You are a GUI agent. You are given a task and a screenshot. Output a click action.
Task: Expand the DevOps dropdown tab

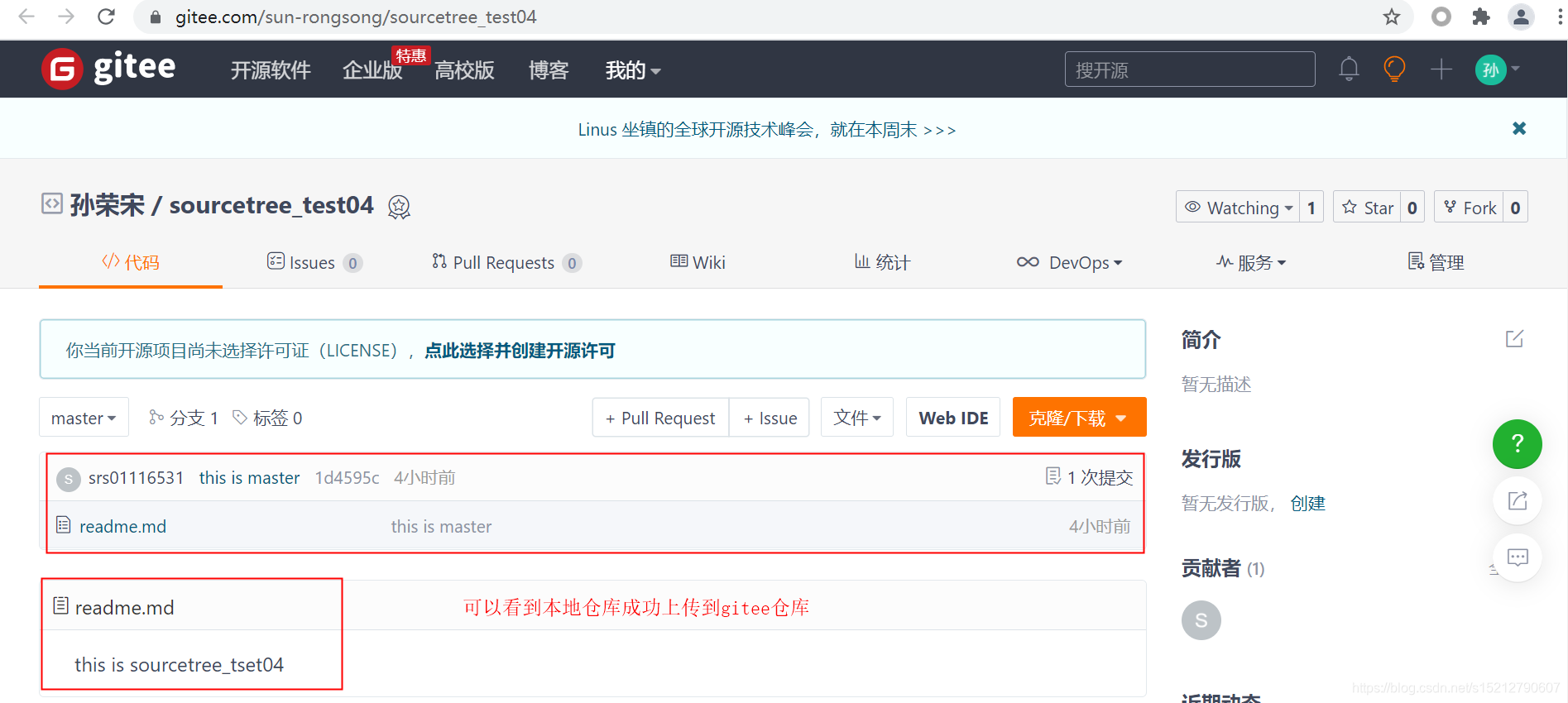pyautogui.click(x=1069, y=262)
